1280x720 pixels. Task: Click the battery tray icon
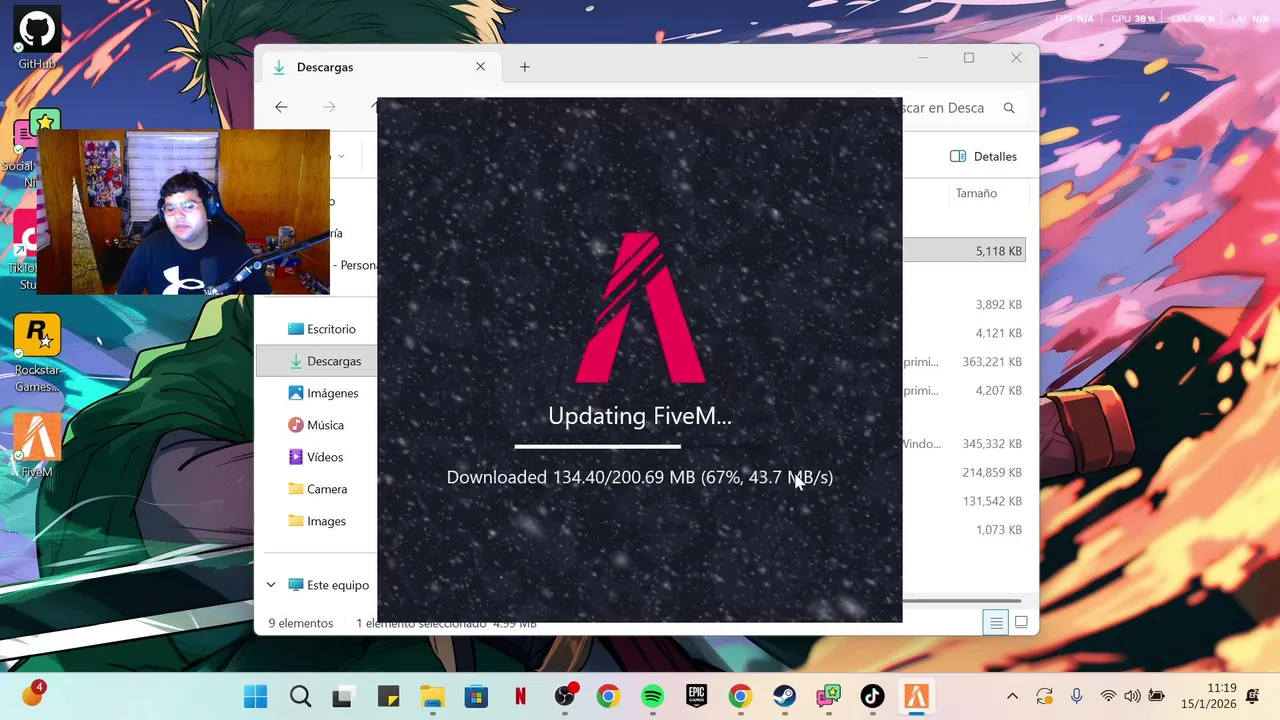pos(1157,696)
